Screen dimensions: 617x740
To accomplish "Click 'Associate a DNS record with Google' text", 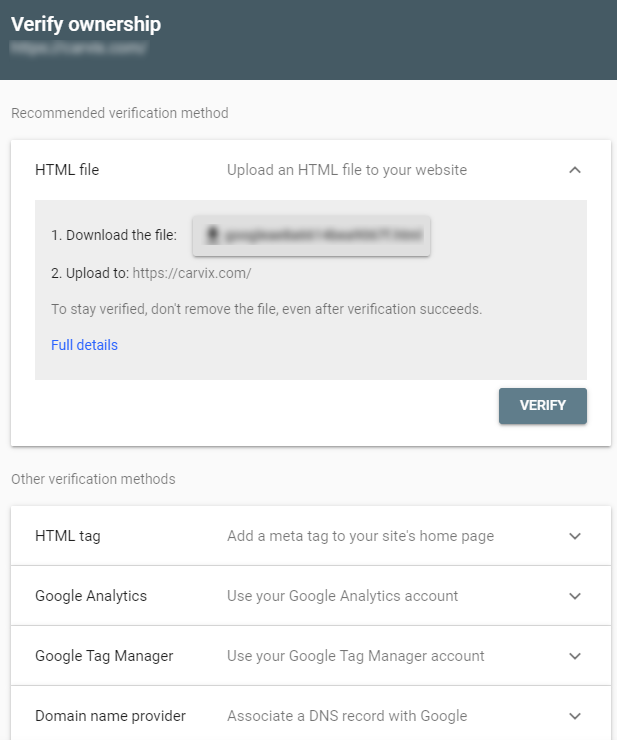I will [347, 716].
